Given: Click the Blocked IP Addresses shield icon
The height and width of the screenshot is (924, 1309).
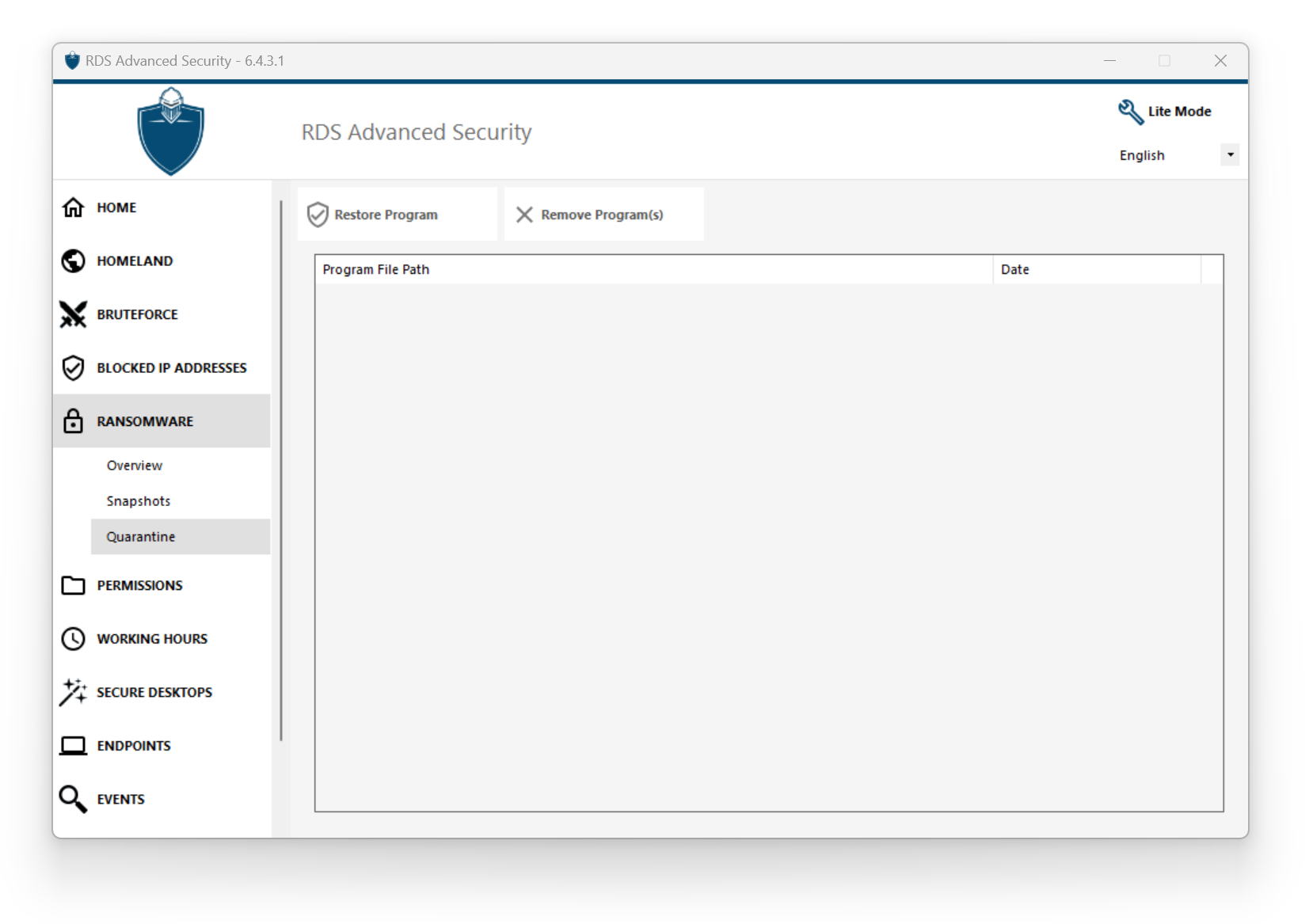Looking at the screenshot, I should click(73, 367).
